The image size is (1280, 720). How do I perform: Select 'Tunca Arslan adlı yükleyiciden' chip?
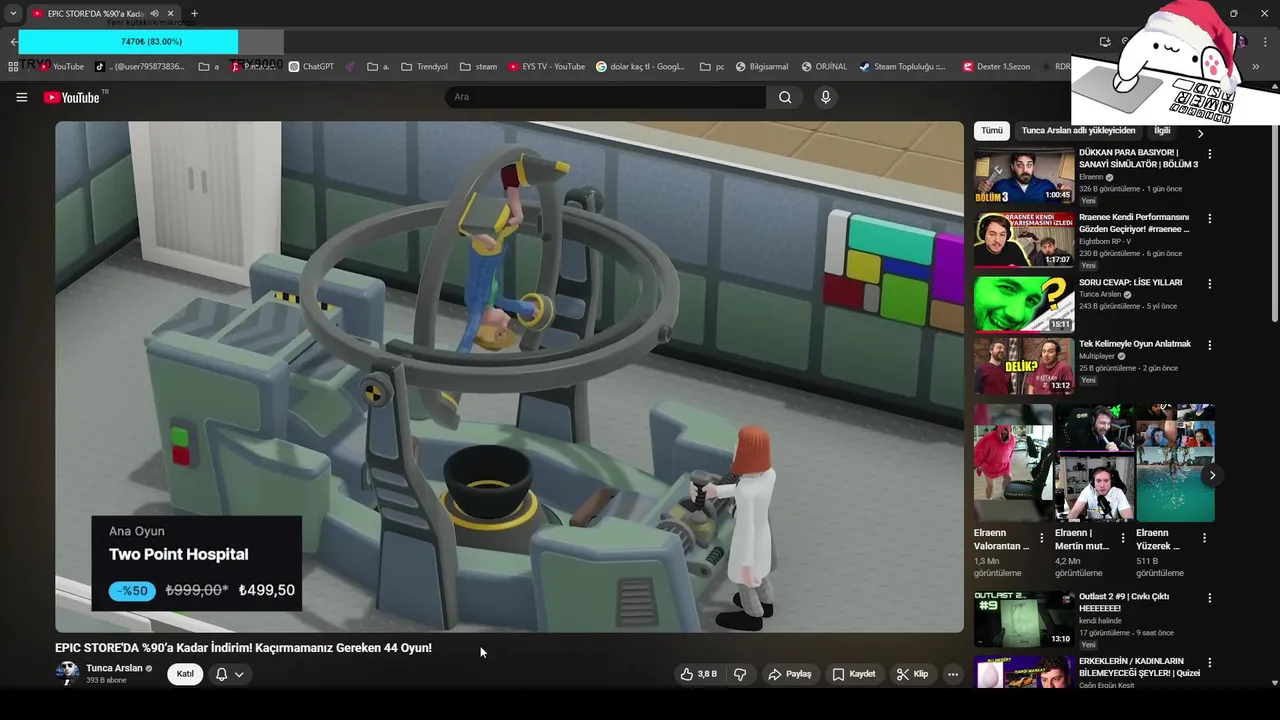(1078, 130)
